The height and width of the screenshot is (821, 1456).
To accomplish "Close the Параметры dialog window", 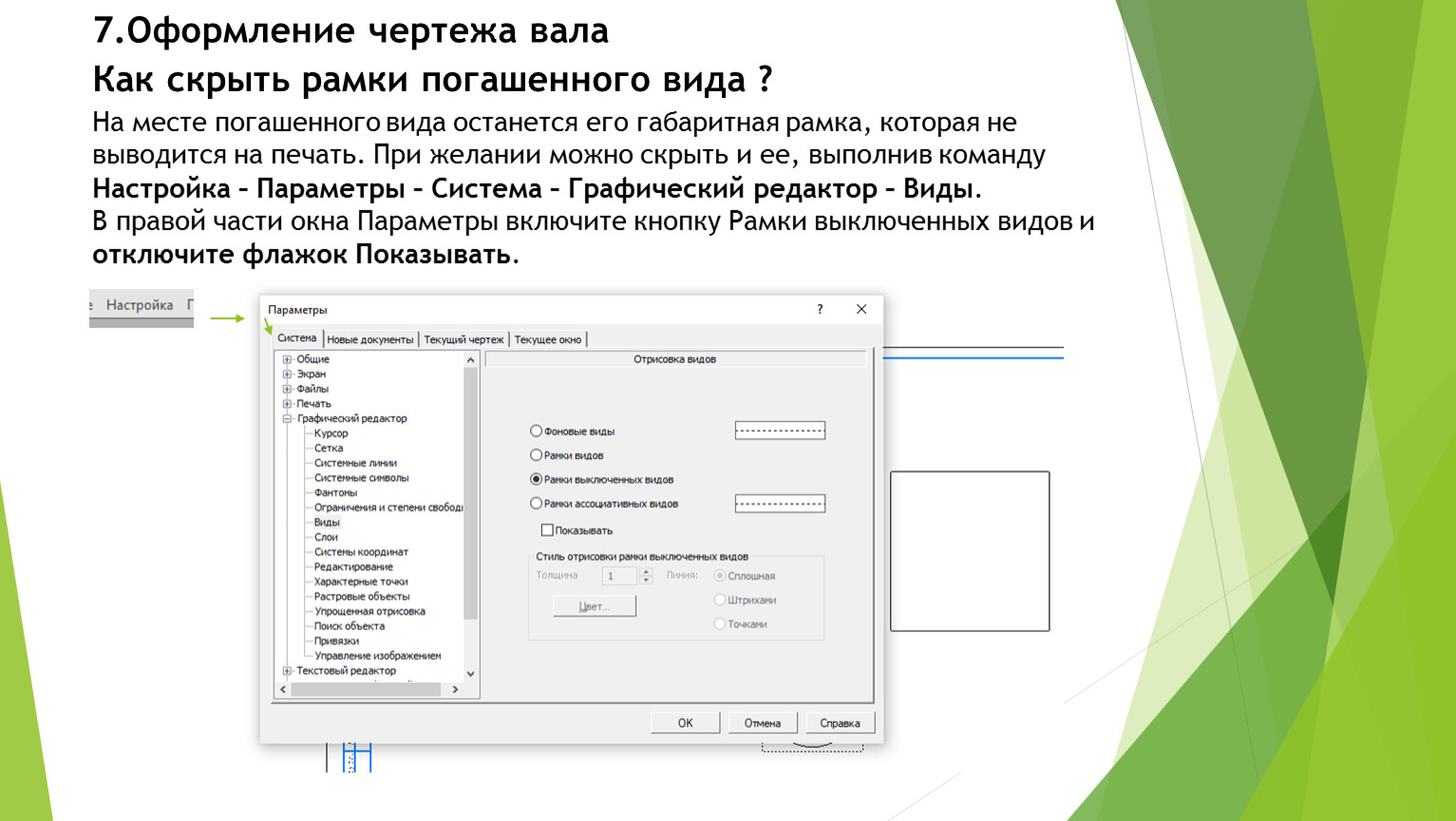I will pos(860,310).
